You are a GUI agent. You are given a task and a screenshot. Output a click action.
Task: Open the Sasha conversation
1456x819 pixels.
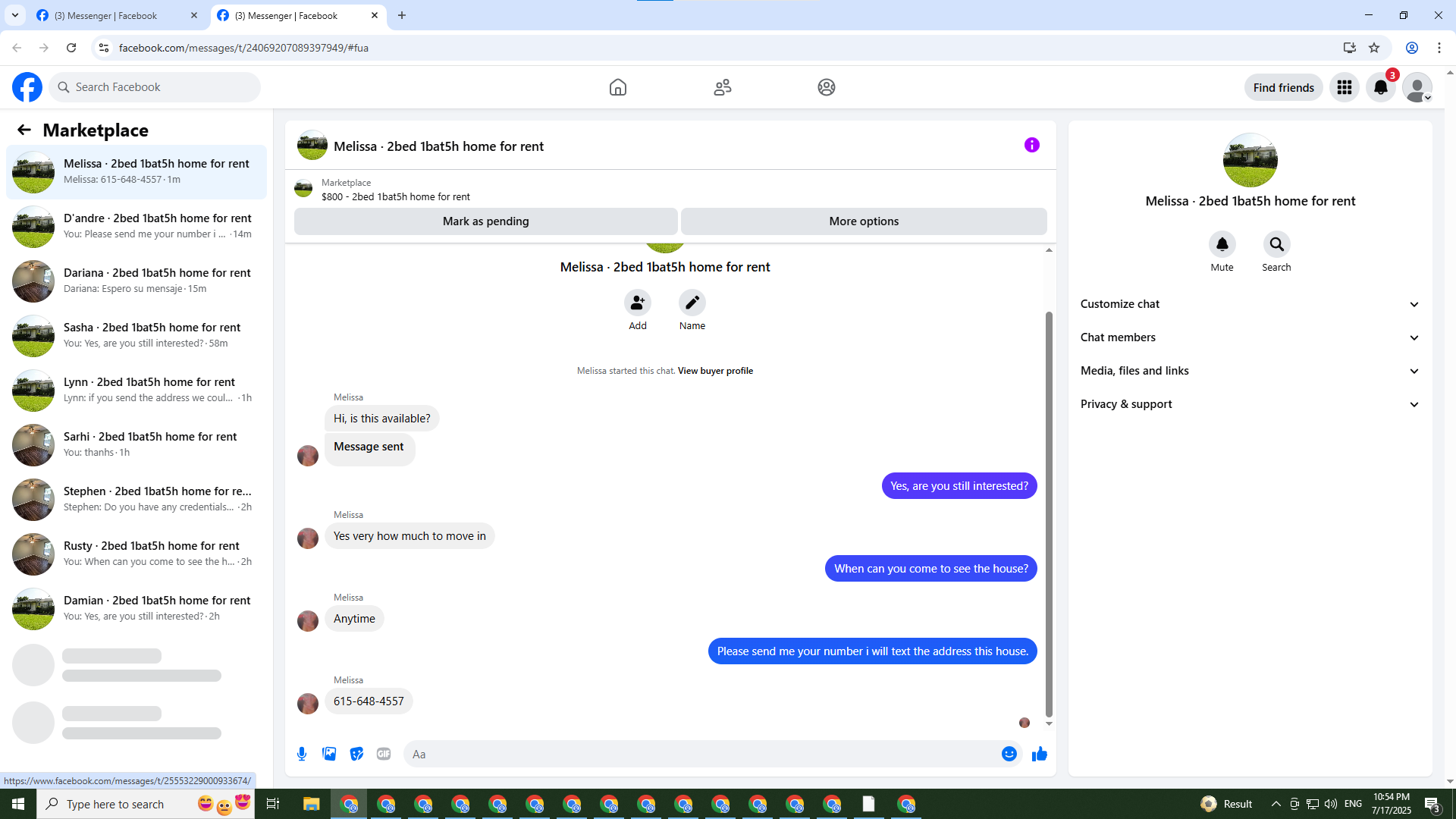click(x=136, y=336)
